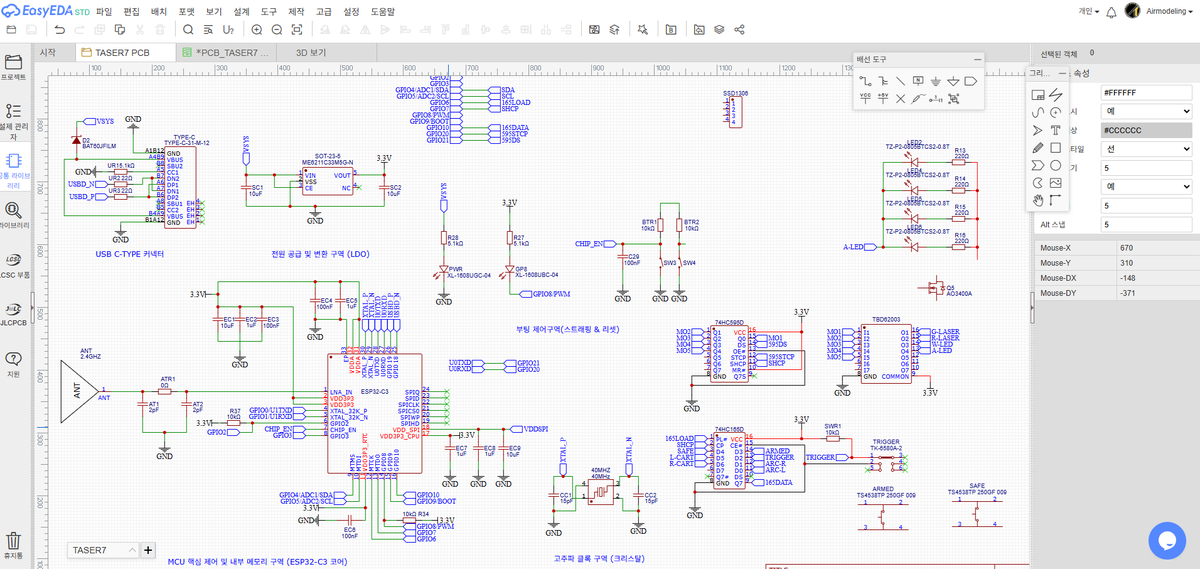The width and height of the screenshot is (1200, 569).
Task: Switch to the 시작 tab
Action: pyautogui.click(x=47, y=51)
